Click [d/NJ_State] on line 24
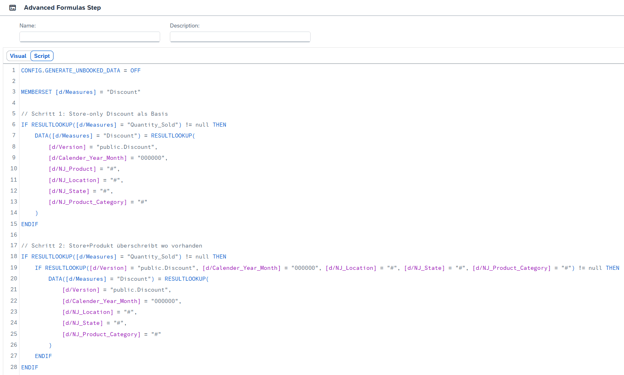 pos(83,323)
